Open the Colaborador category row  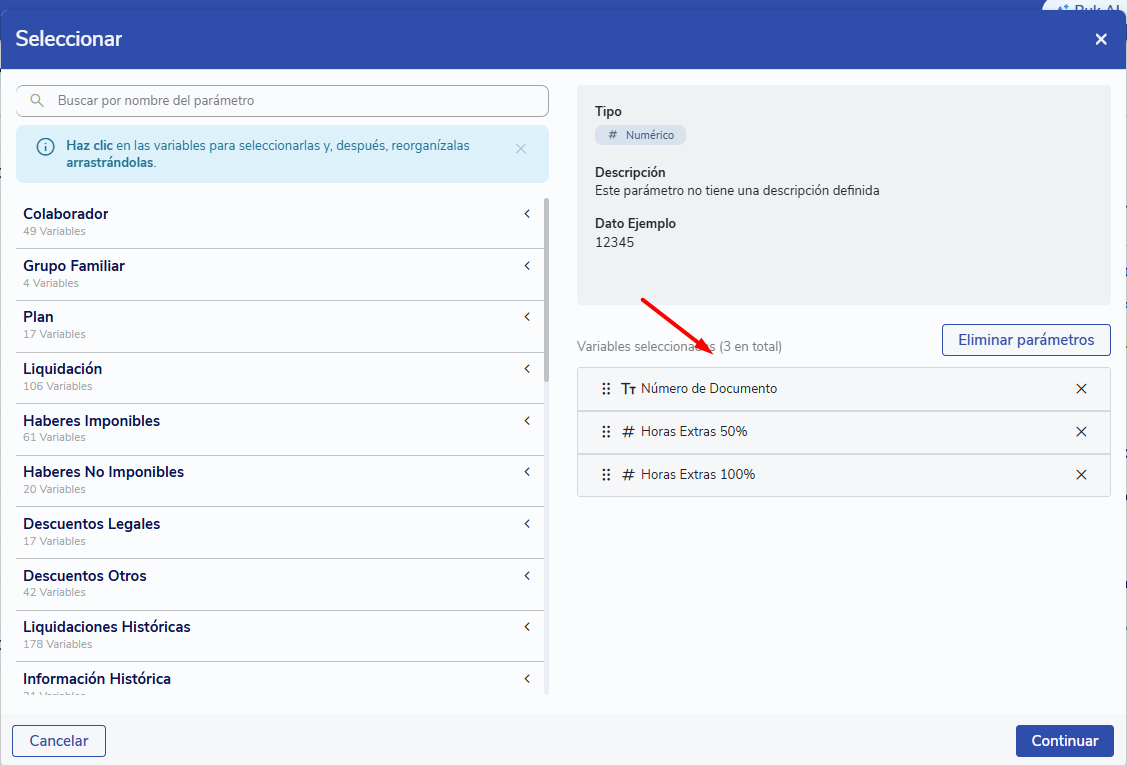(280, 223)
